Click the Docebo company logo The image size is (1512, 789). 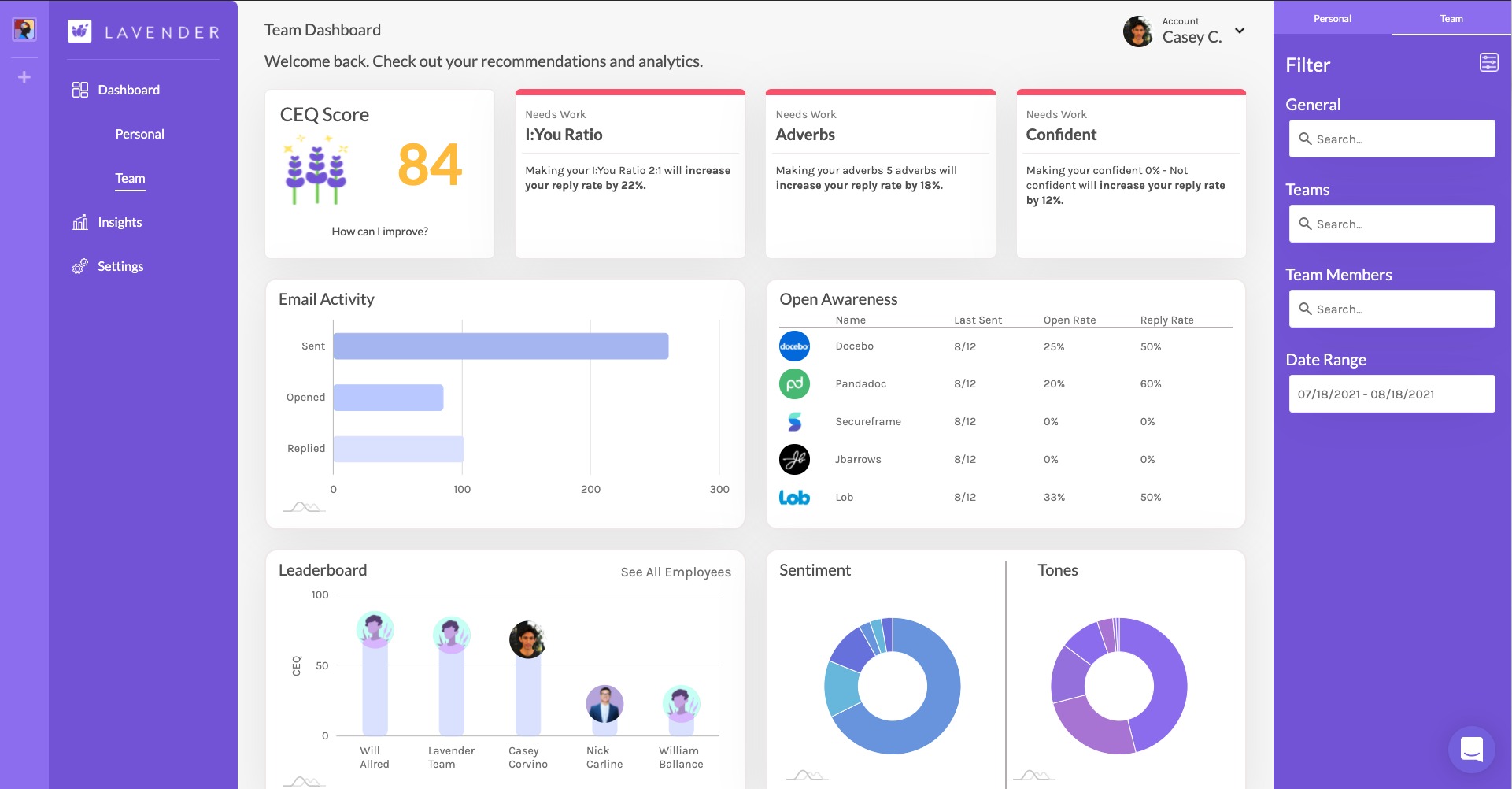(794, 346)
